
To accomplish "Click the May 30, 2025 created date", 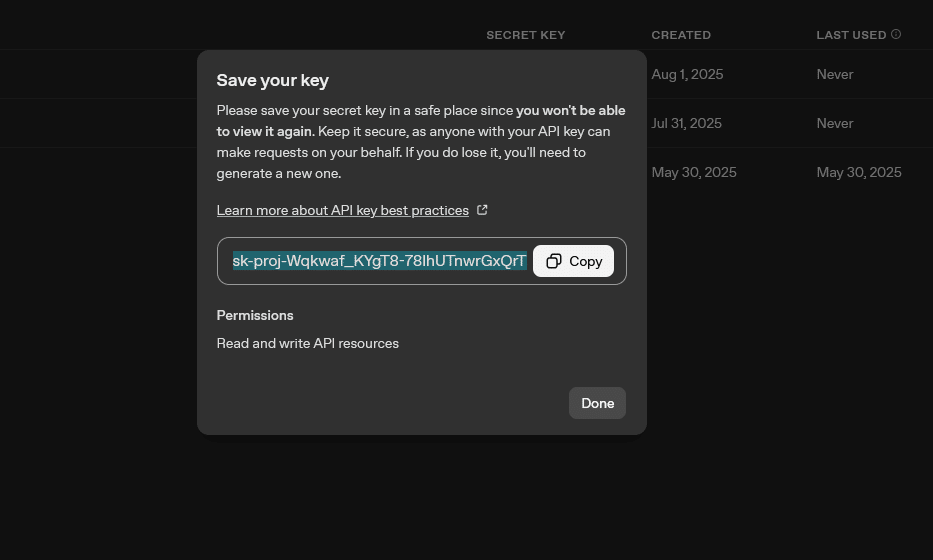I will coord(694,173).
